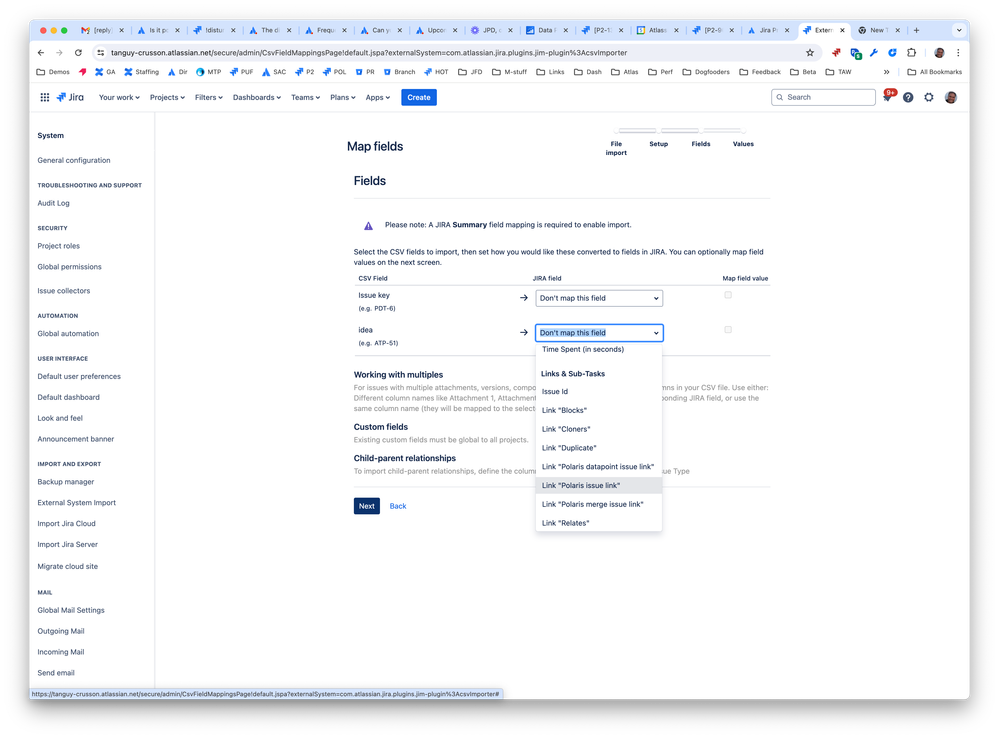The height and width of the screenshot is (738, 999).
Task: Open the All Bookmarks folder
Action: coord(934,72)
